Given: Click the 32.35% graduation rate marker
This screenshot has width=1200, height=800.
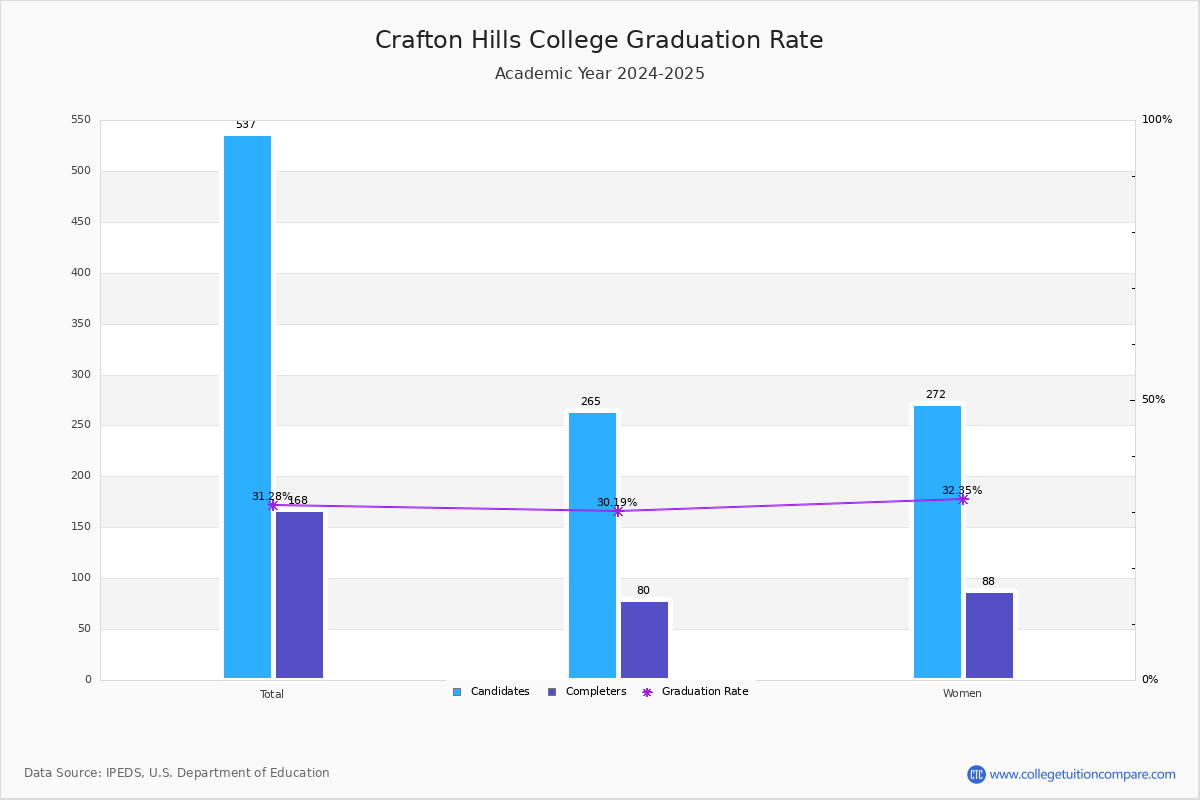Looking at the screenshot, I should 962,499.
